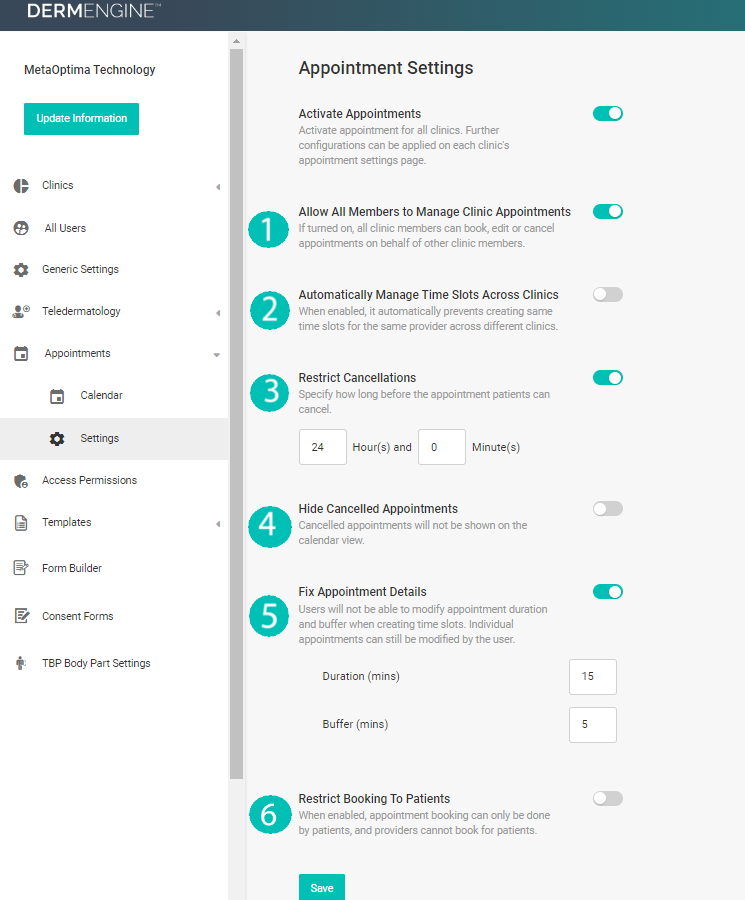Click the Consent Forms pencil icon
Image resolution: width=745 pixels, height=900 pixels.
click(22, 616)
